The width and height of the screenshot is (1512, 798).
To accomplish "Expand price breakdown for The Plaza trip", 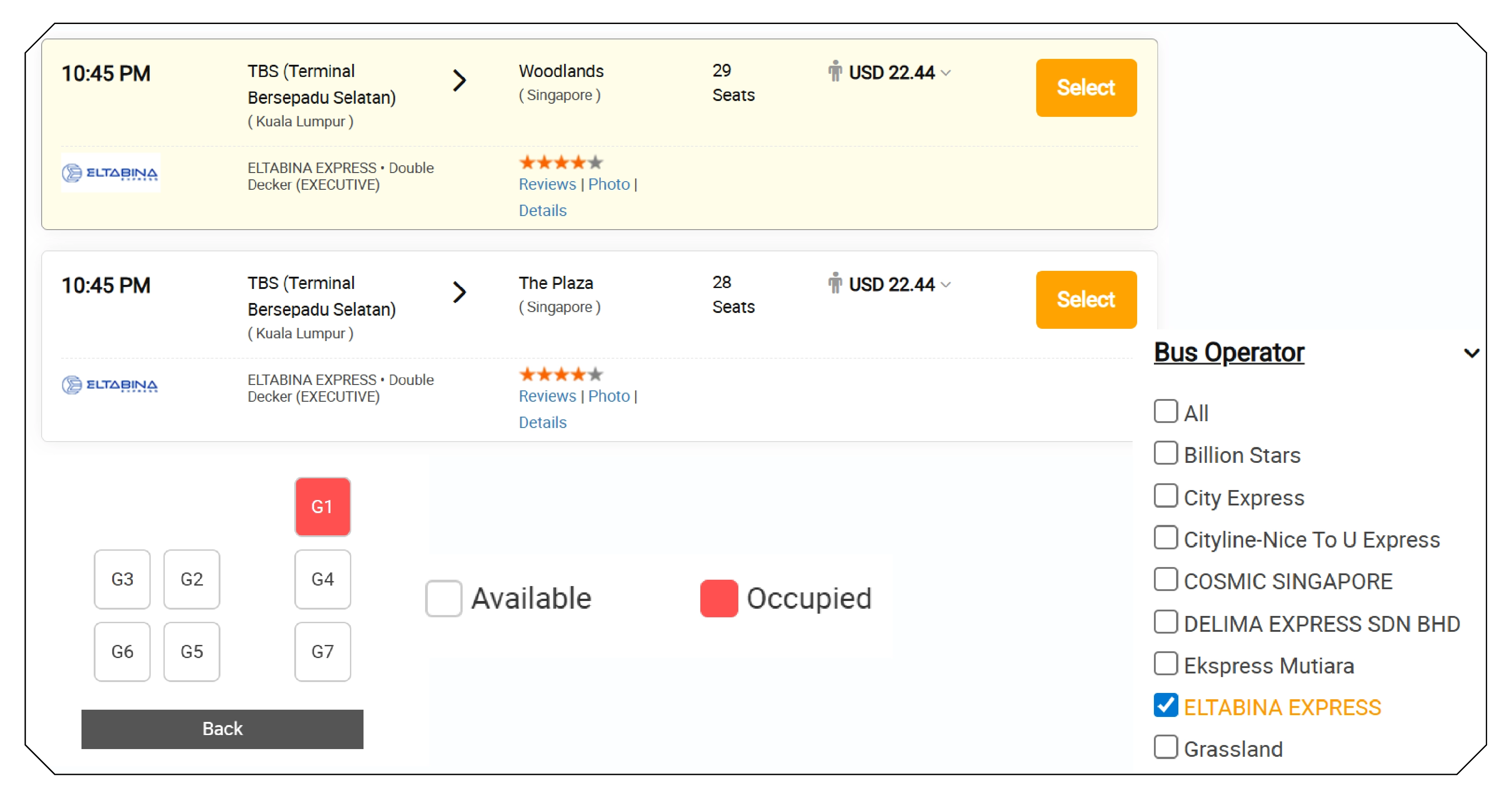I will (x=946, y=285).
